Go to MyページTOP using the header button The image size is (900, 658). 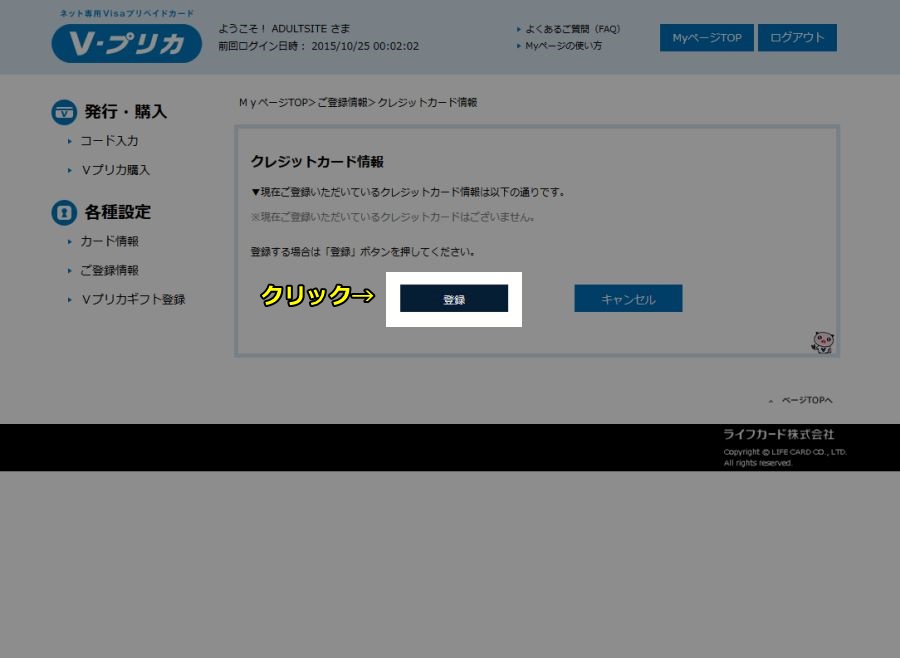[706, 38]
